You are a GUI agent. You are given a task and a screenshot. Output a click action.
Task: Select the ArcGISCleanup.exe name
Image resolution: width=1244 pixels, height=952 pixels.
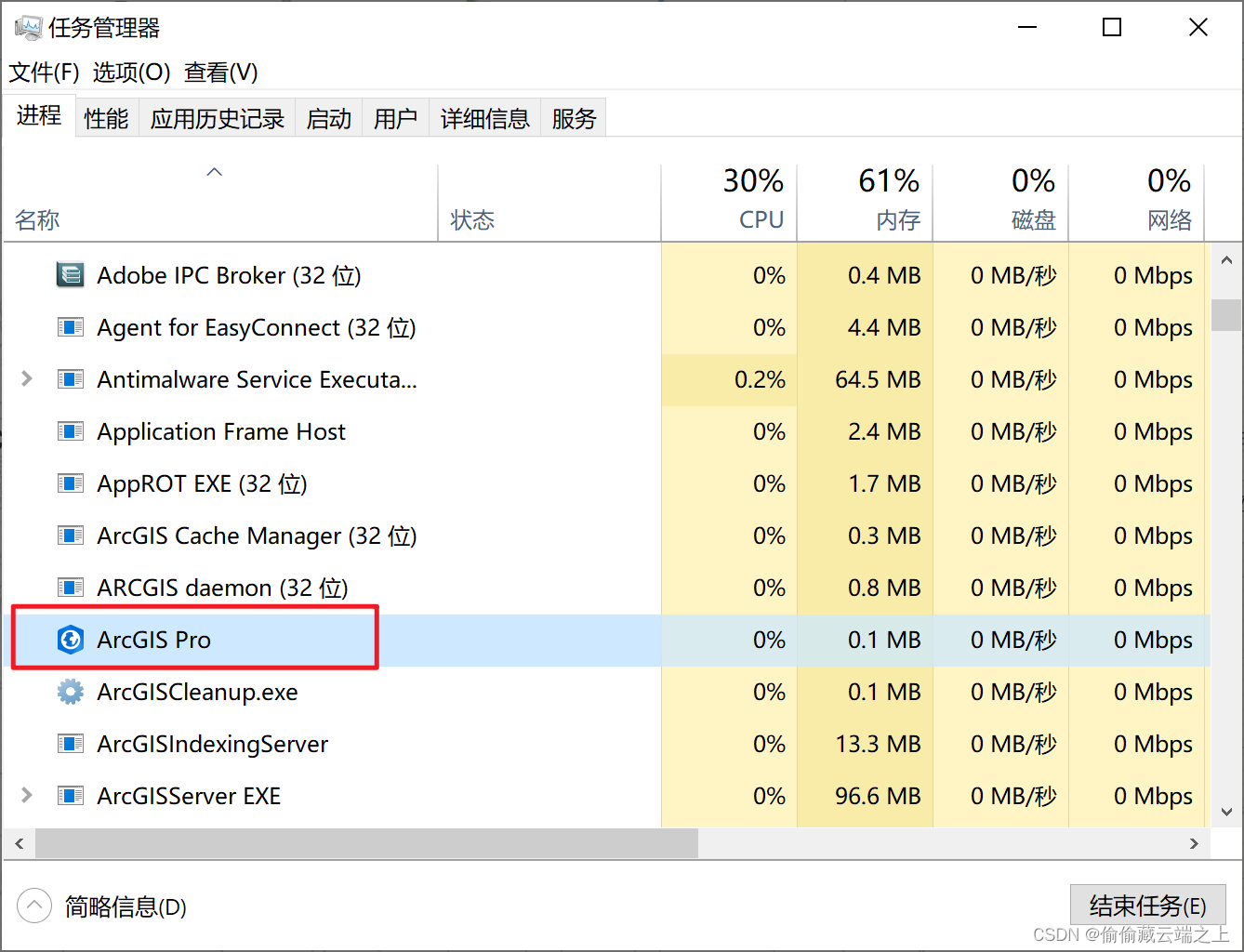(197, 692)
